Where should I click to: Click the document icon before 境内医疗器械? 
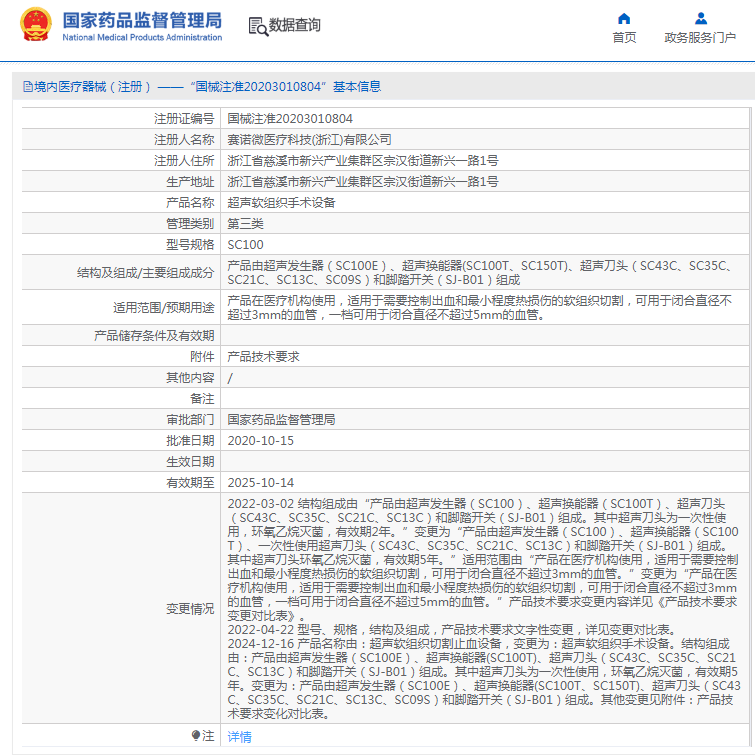(28, 87)
